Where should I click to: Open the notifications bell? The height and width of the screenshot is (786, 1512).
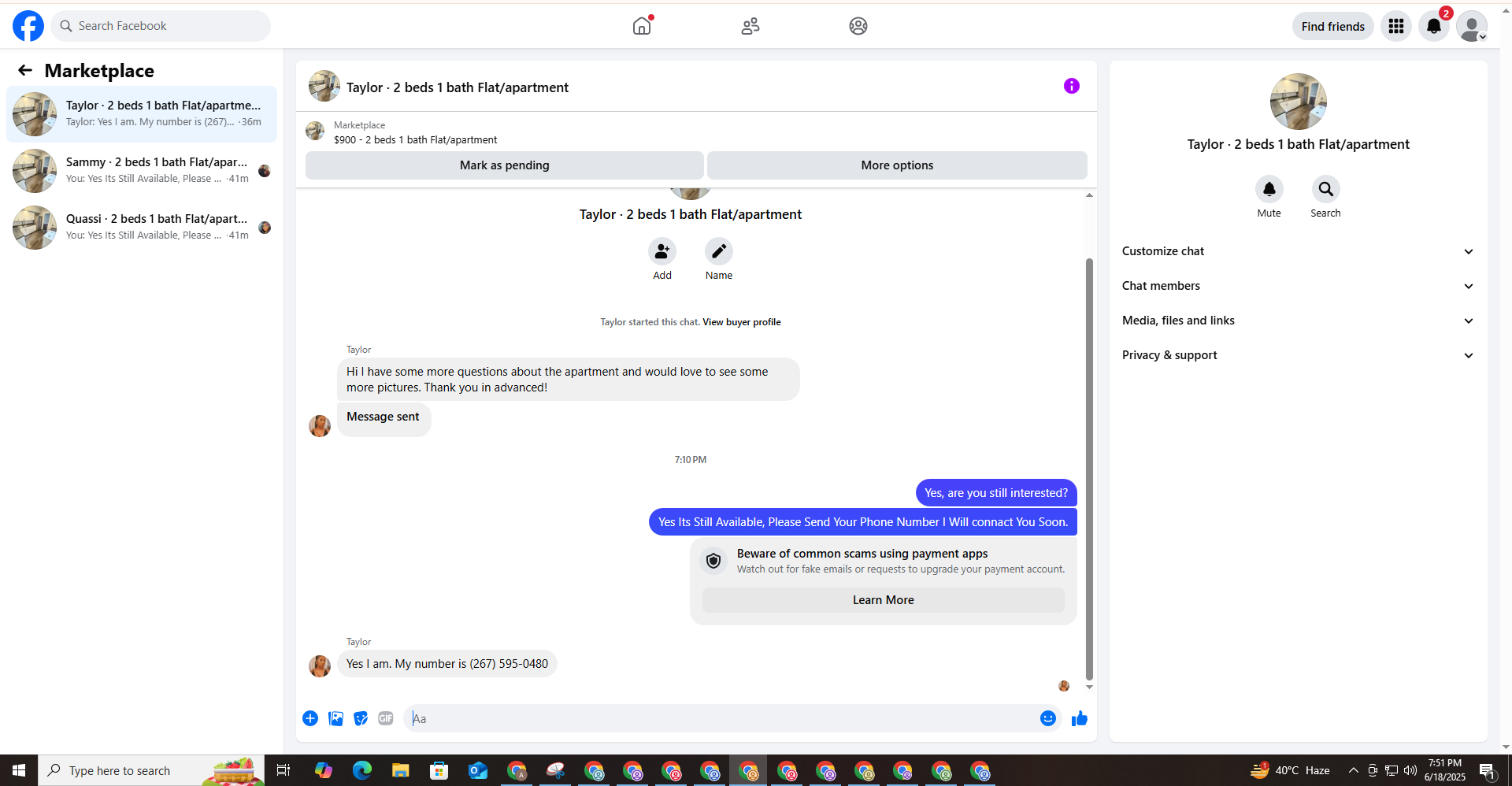[x=1434, y=26]
